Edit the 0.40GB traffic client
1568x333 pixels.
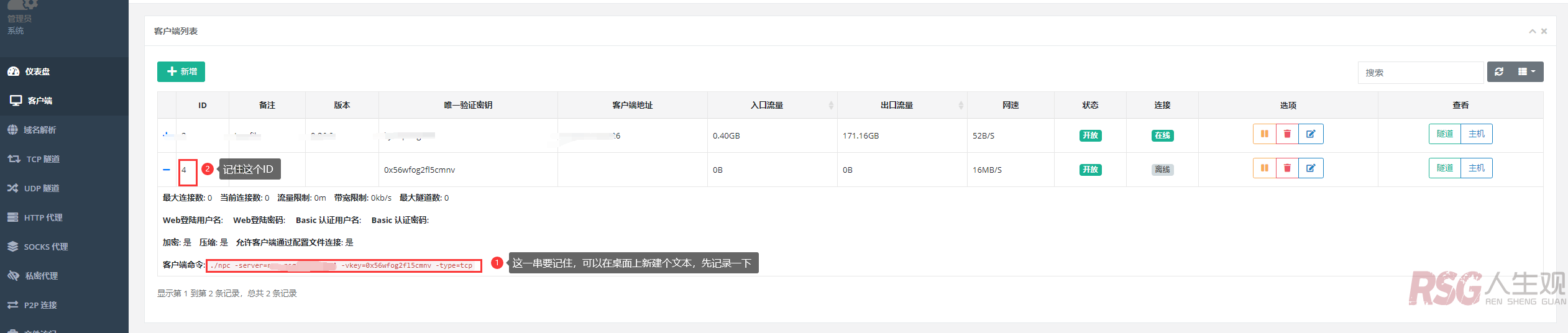(1311, 134)
